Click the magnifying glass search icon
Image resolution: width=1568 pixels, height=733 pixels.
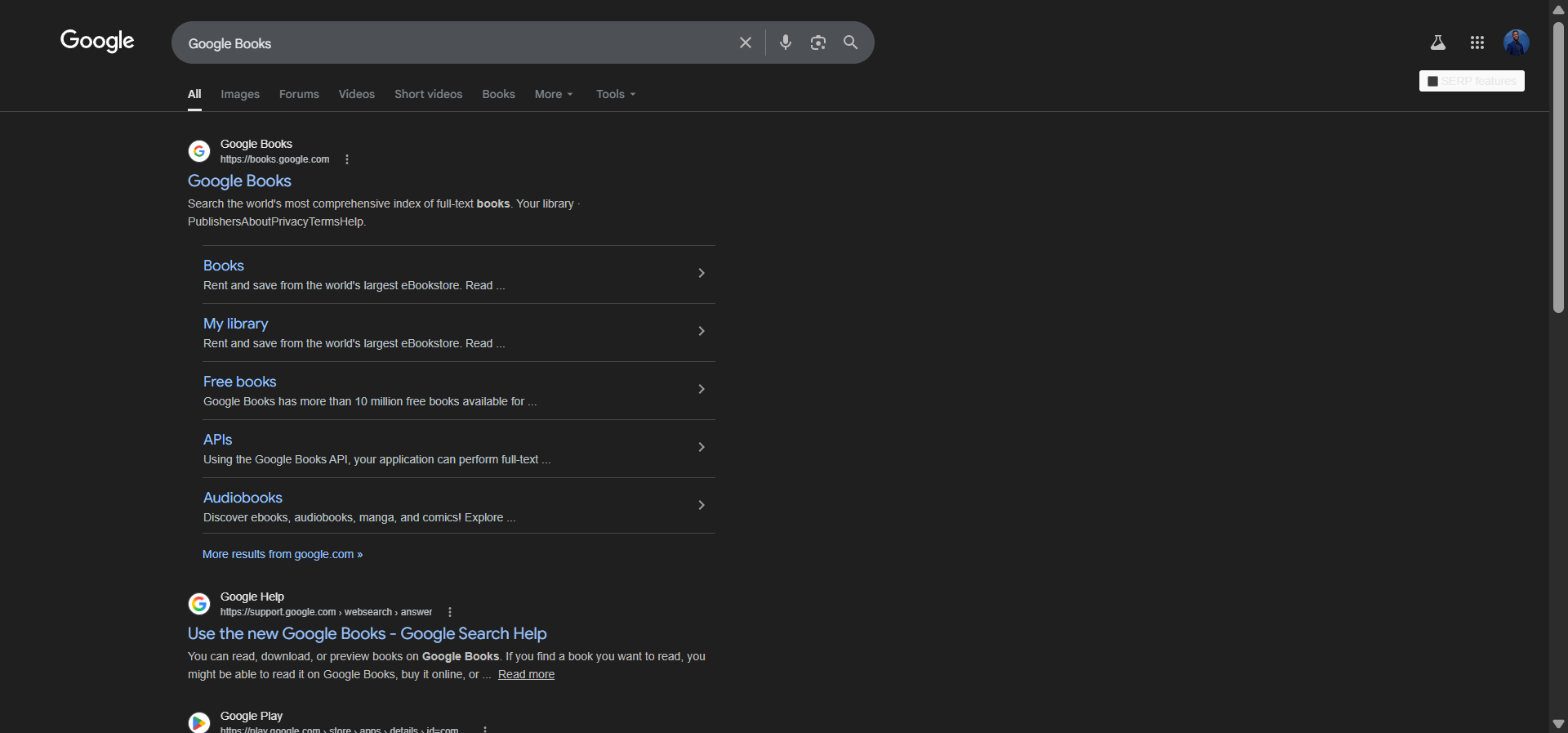point(850,42)
